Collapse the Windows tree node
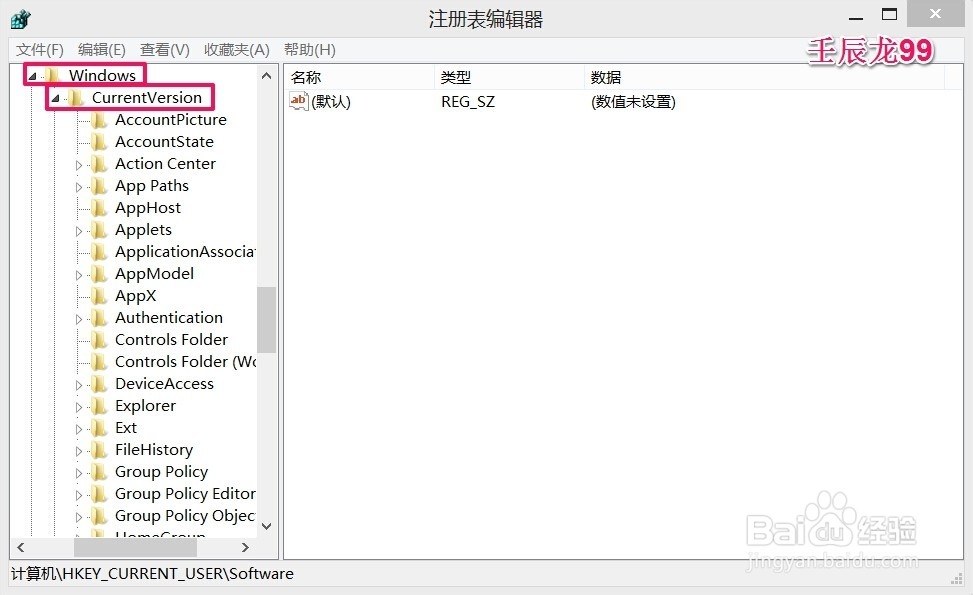The width and height of the screenshot is (973, 595). [x=31, y=74]
